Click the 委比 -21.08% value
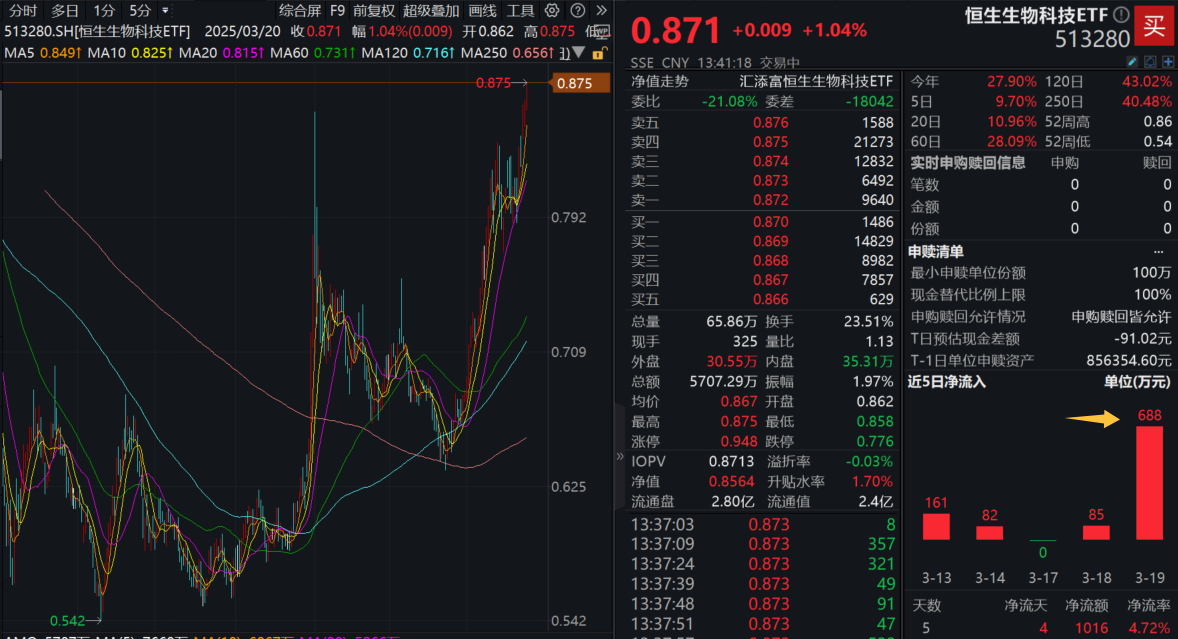Image resolution: width=1178 pixels, height=639 pixels. 729,101
